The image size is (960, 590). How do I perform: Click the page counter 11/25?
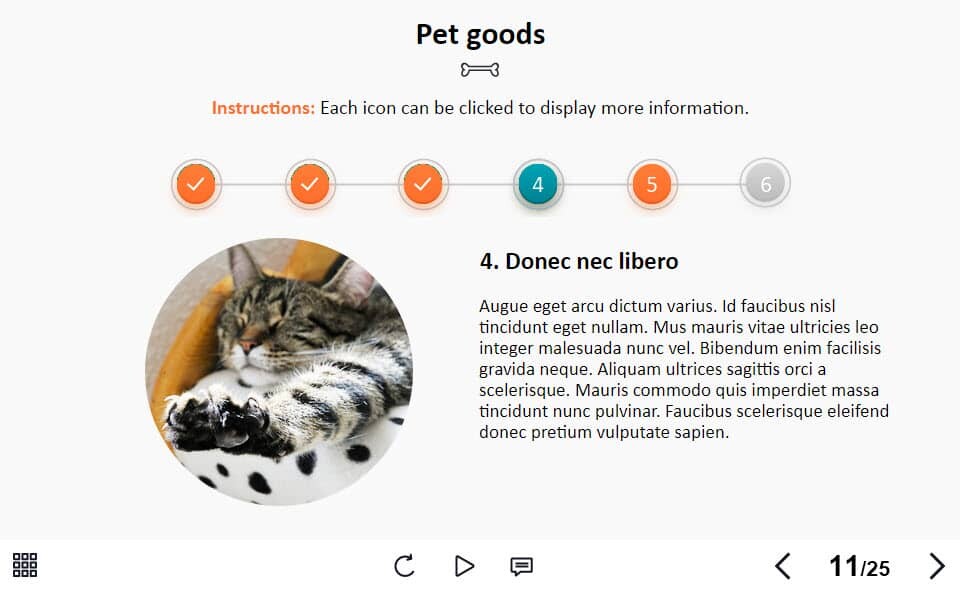click(859, 567)
